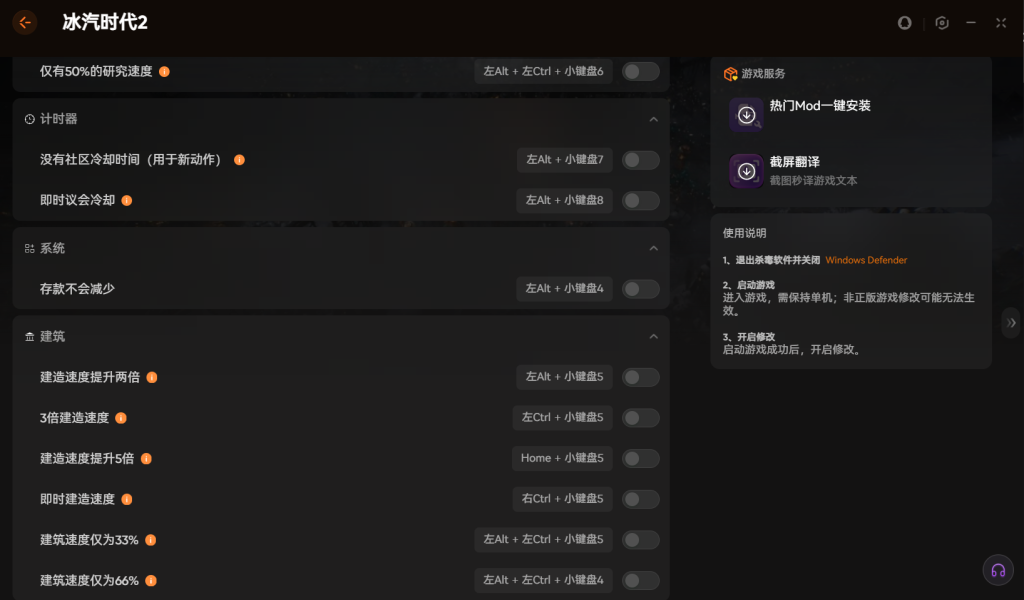Enable the 存款不会减少 toggle
This screenshot has width=1024, height=600.
coord(640,289)
